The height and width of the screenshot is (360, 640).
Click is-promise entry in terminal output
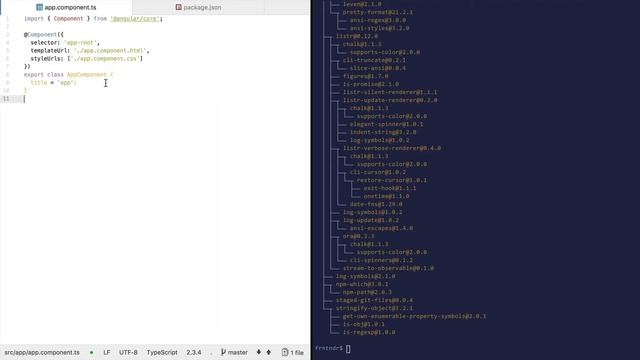tap(371, 84)
